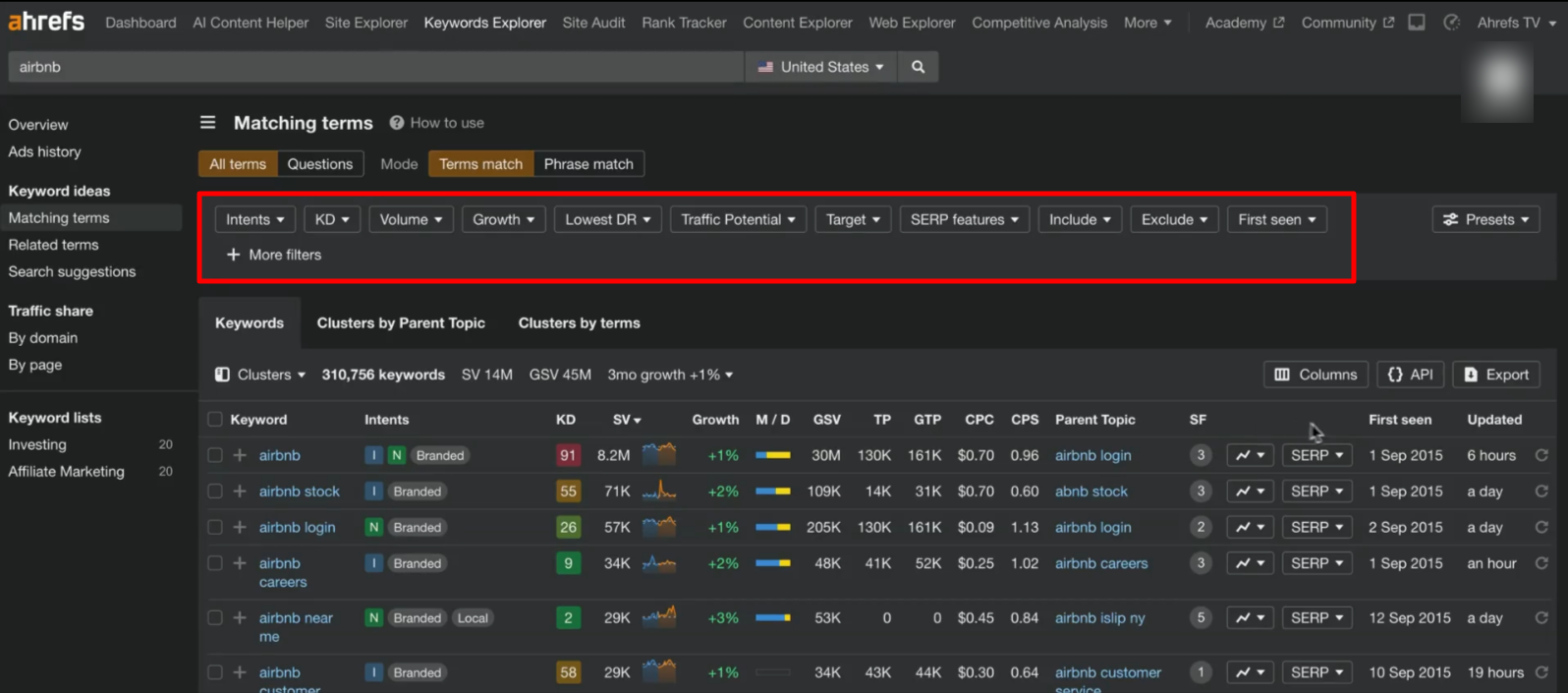Click the M/D distribution bar for airbnb near me
This screenshot has height=693, width=1568.
[773, 618]
